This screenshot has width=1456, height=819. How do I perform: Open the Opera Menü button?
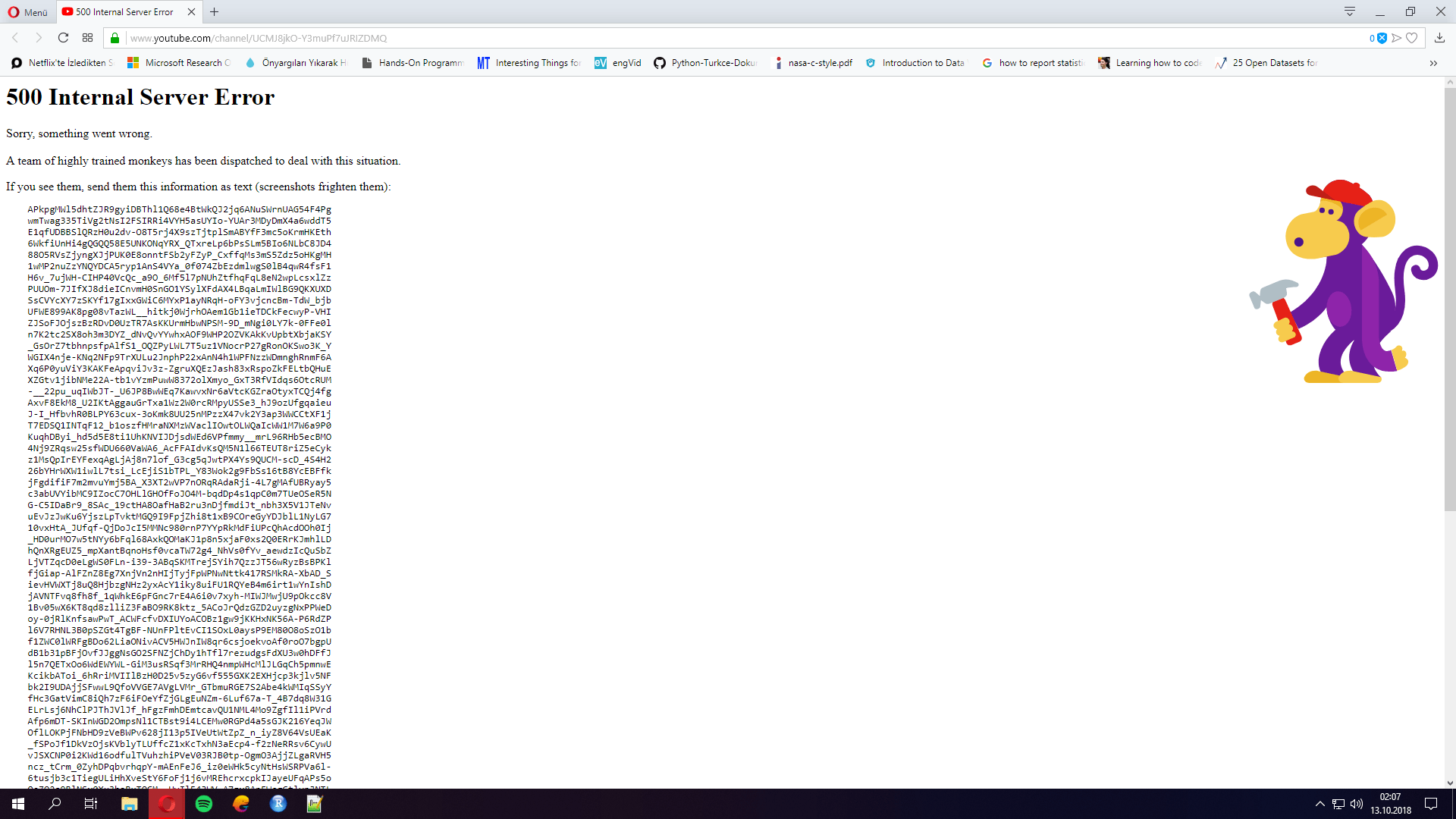click(x=27, y=11)
